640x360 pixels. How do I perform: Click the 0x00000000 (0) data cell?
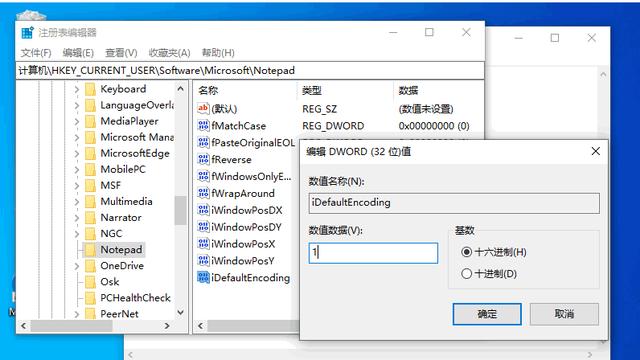pos(434,126)
